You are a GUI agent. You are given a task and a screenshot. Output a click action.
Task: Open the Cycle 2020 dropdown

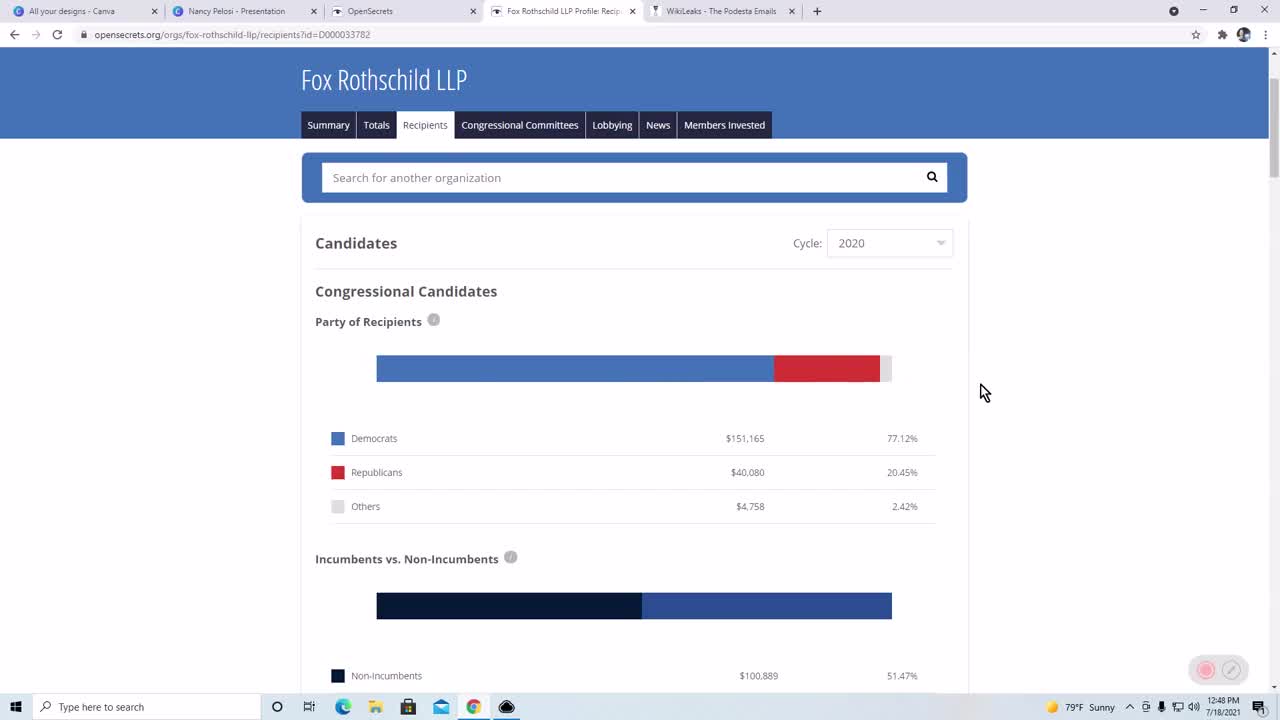(890, 243)
